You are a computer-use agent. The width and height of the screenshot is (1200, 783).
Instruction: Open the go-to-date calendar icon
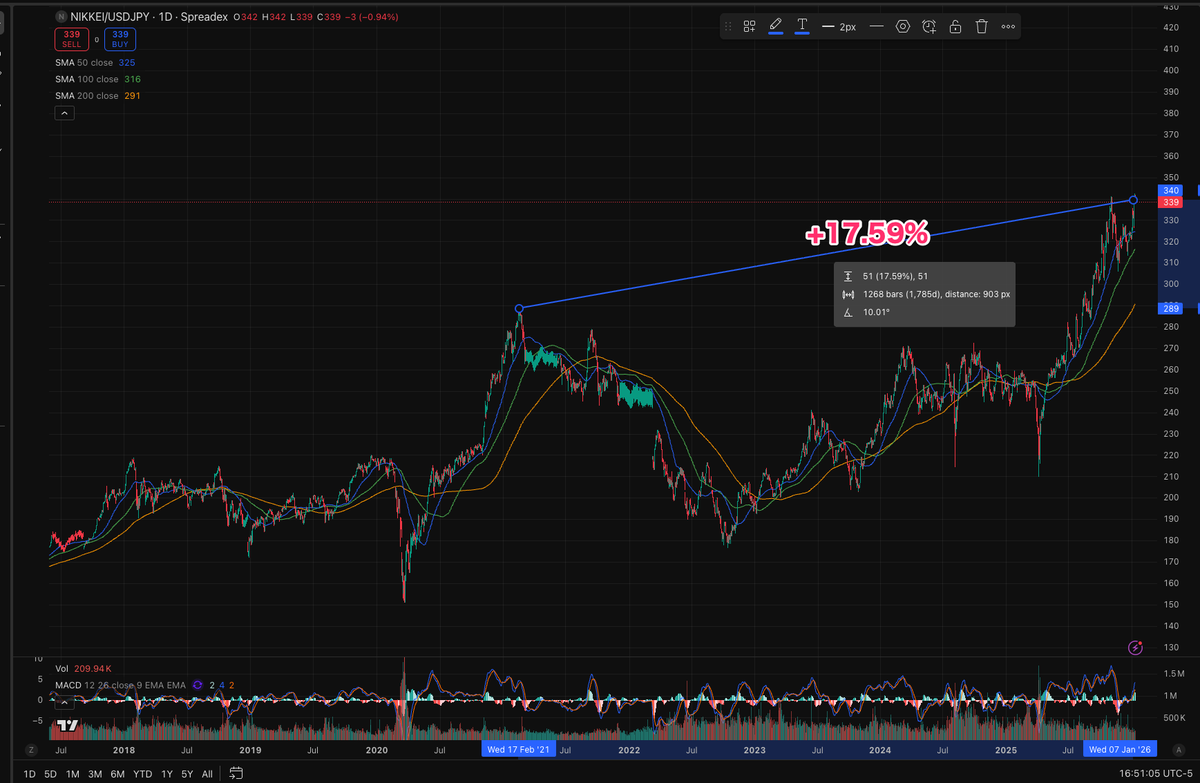(236, 773)
